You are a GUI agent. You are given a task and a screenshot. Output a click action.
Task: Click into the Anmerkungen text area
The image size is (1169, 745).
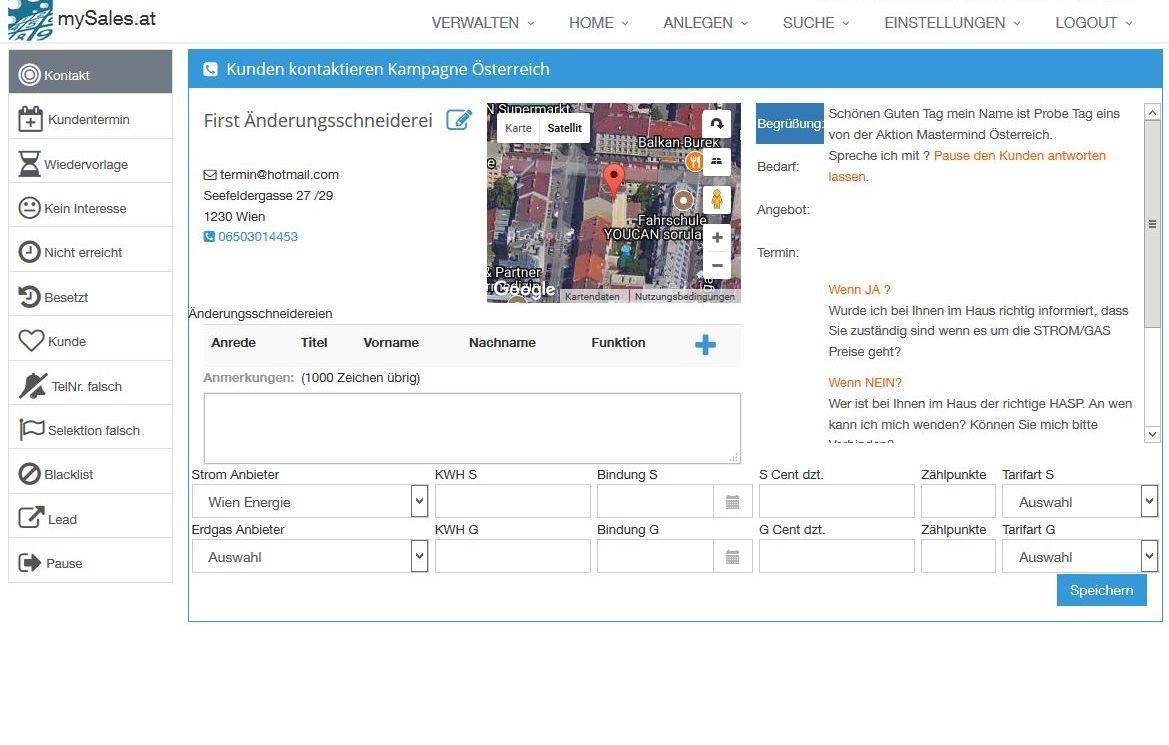click(x=472, y=428)
